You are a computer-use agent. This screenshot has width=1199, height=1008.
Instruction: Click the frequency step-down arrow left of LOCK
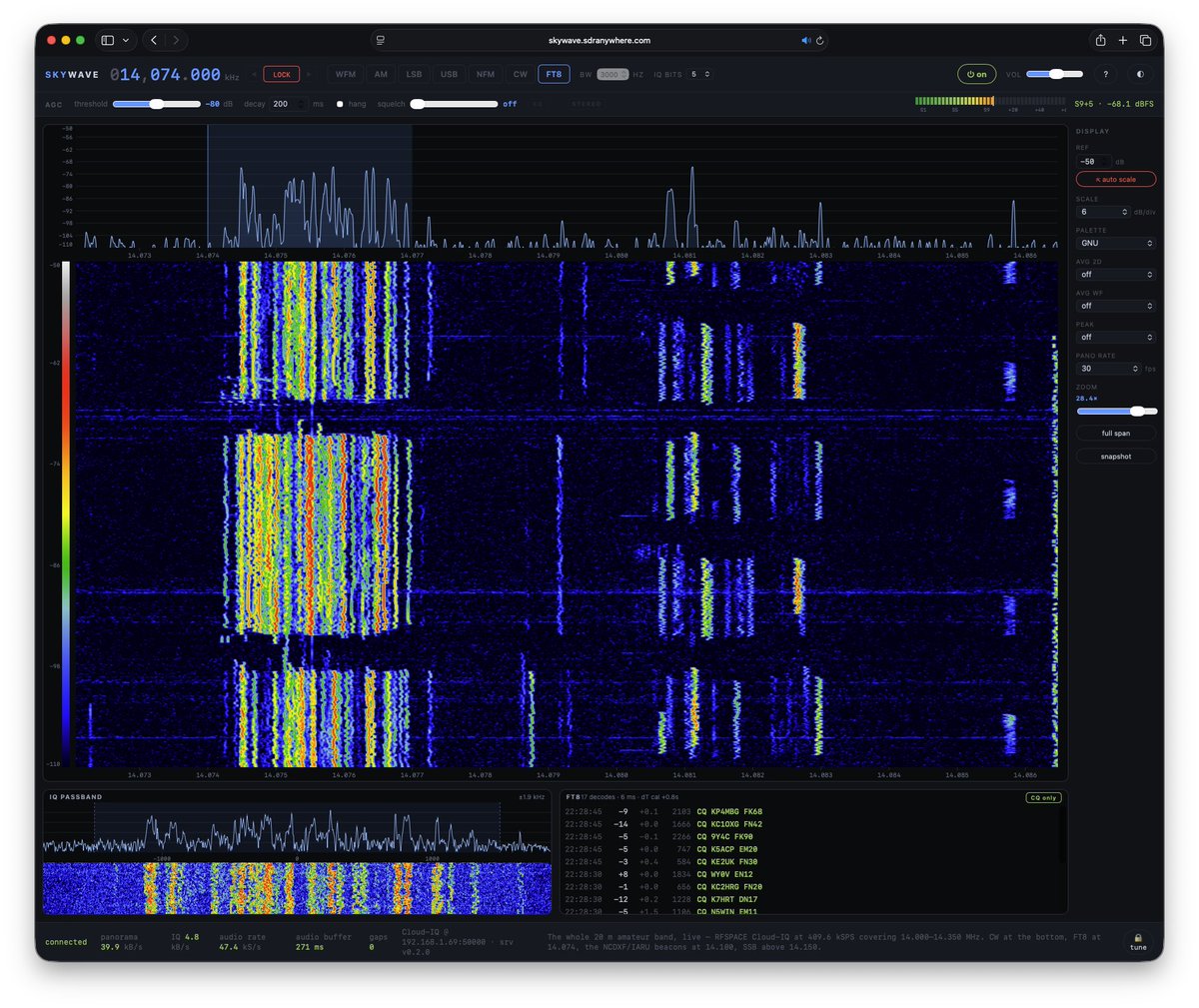[x=254, y=74]
